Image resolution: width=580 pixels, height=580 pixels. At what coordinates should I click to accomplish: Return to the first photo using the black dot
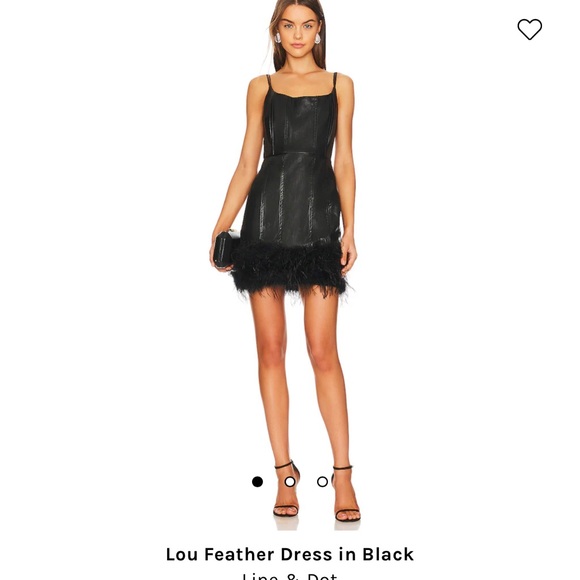tap(257, 482)
